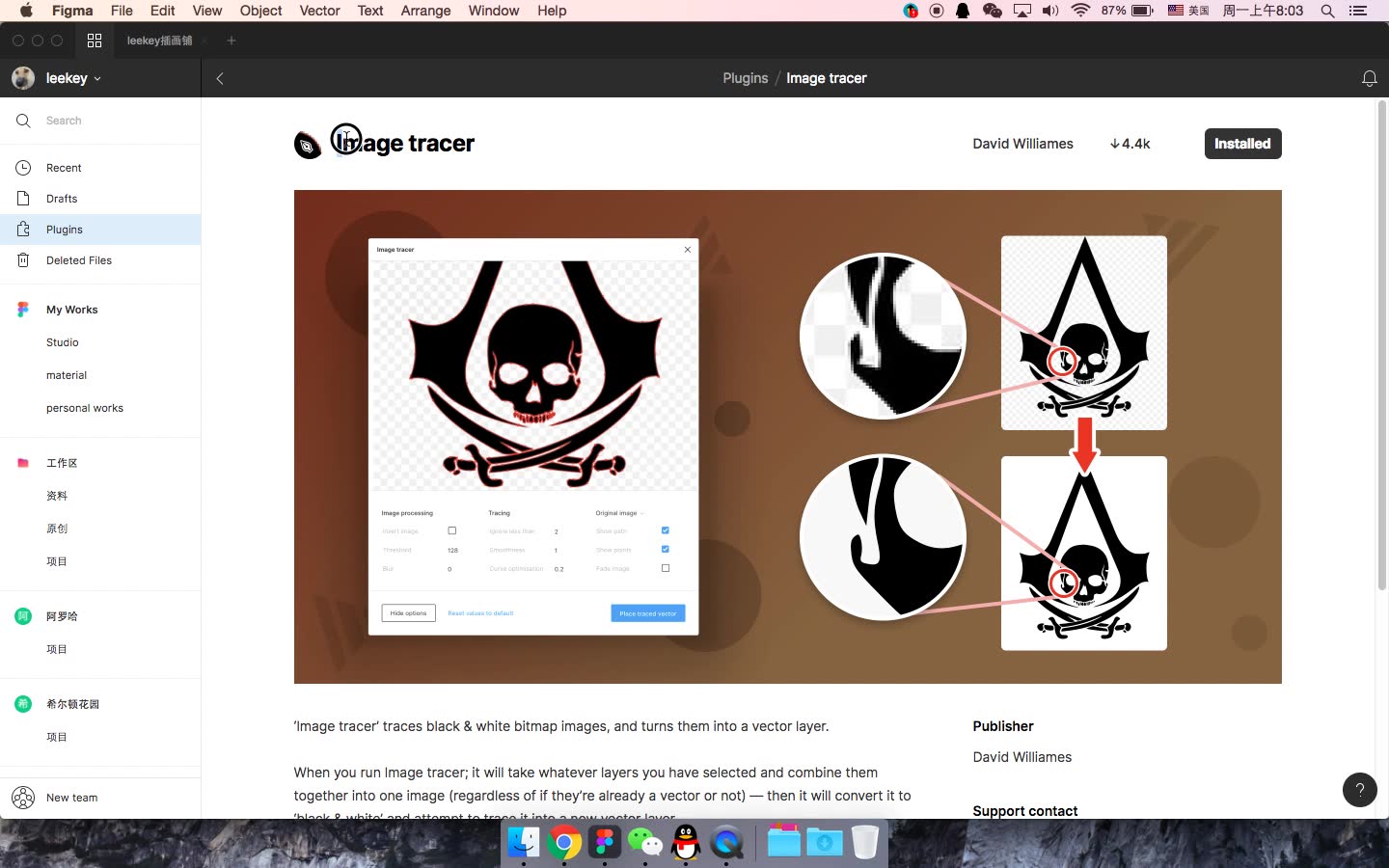Open David Williames link under Publisher
Screen dimensions: 1389x868
coord(1021,757)
